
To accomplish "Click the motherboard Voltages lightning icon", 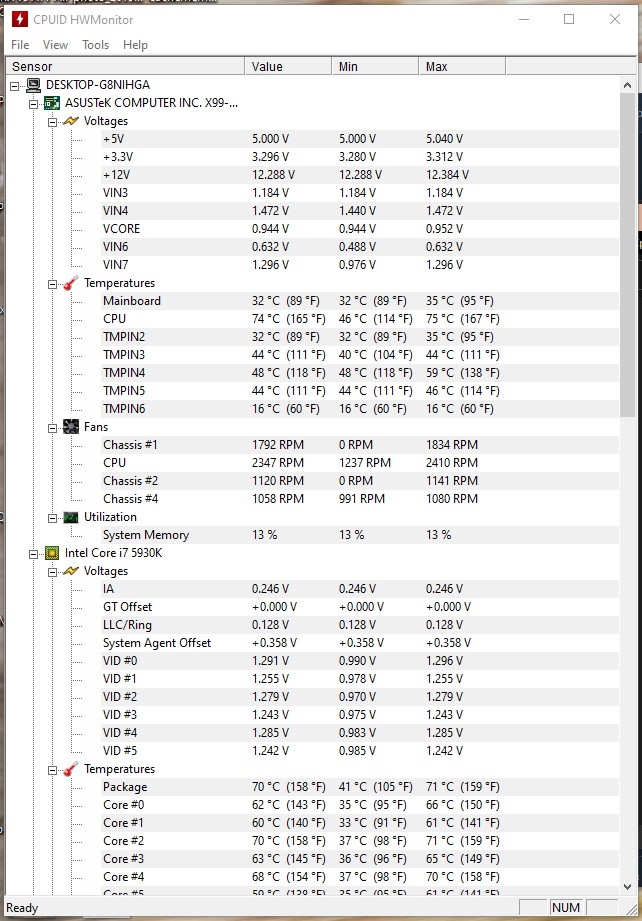I will pos(71,121).
